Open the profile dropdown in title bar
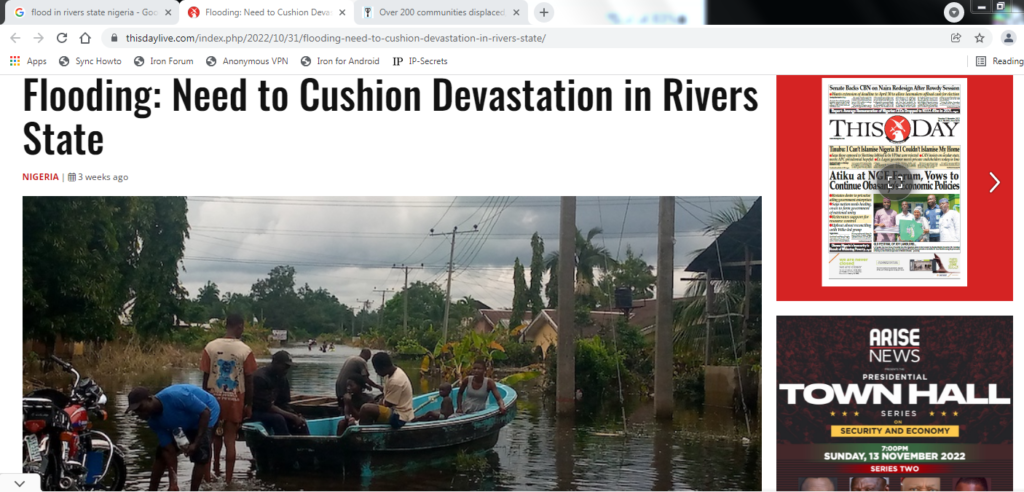The image size is (1024, 492). (954, 12)
